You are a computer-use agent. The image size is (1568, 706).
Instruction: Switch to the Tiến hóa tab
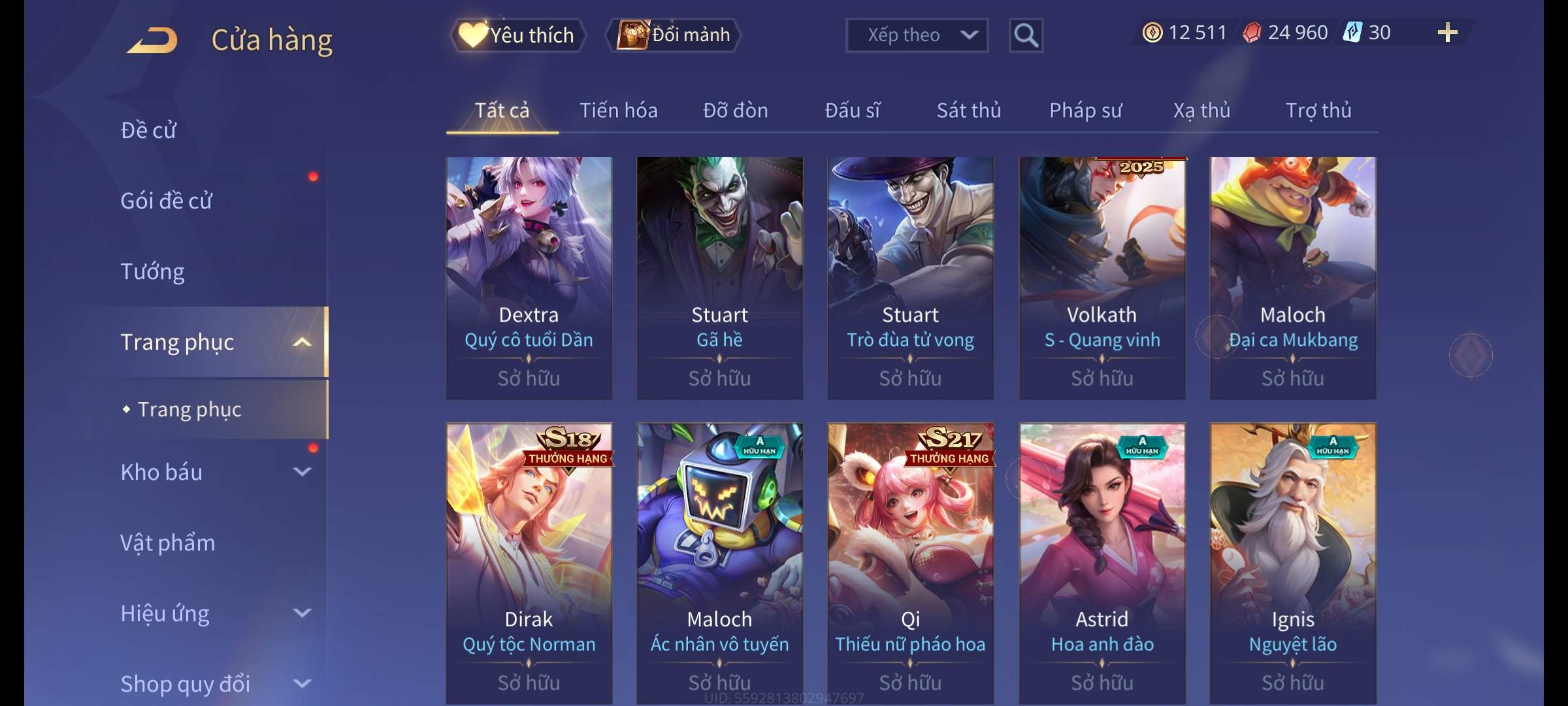(619, 110)
